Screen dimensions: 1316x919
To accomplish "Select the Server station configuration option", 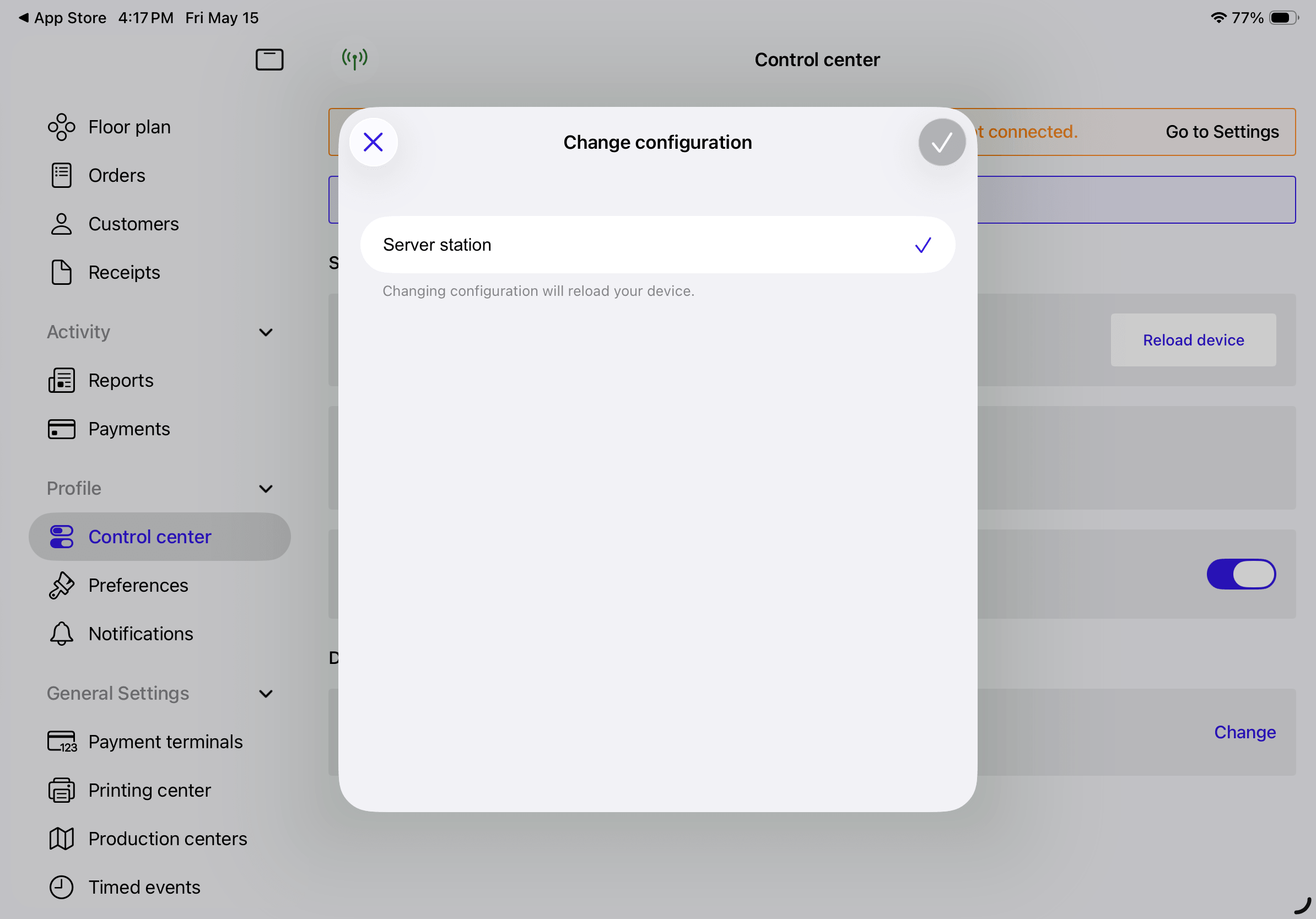I will 657,245.
